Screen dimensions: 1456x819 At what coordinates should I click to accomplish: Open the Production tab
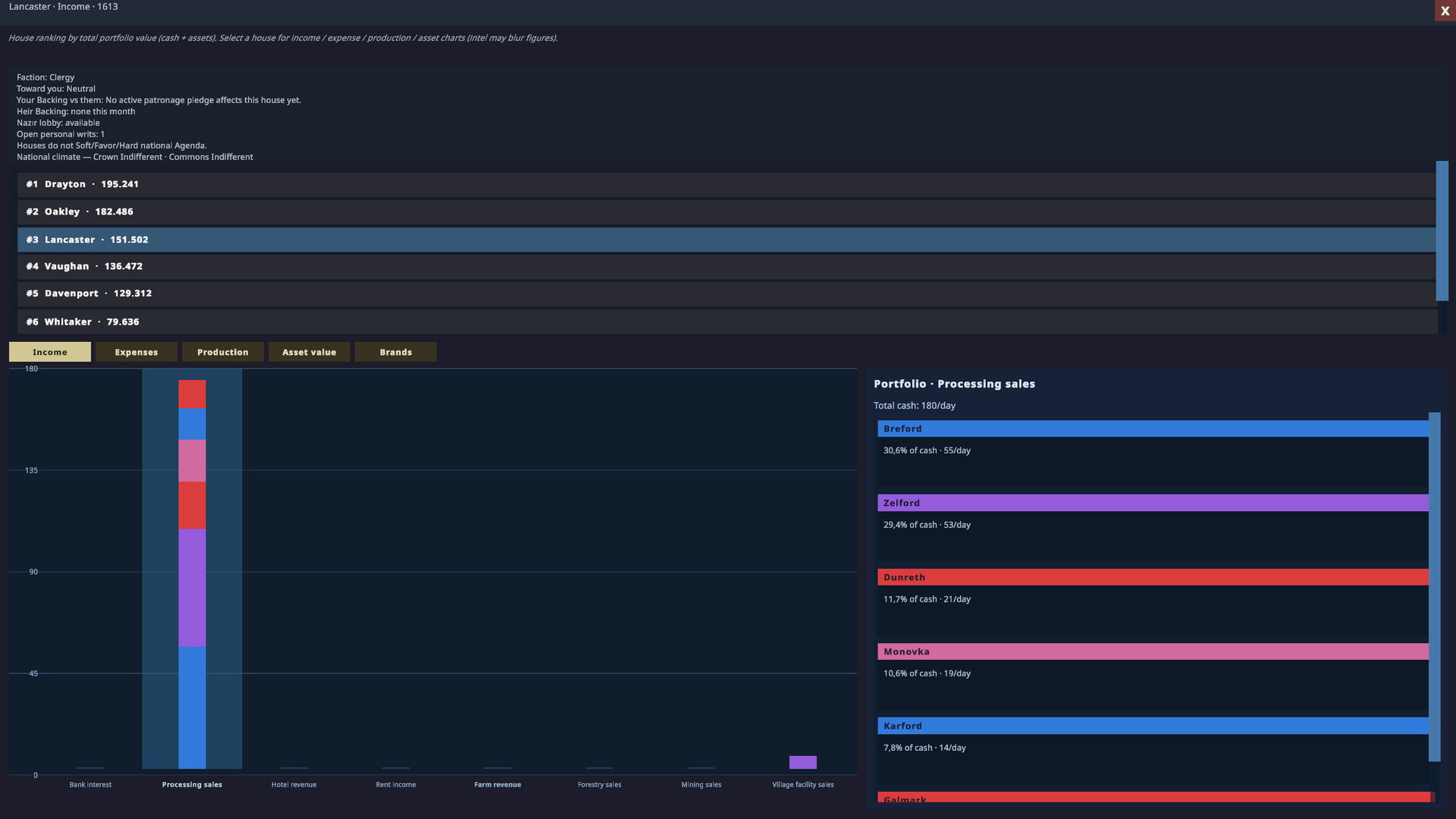pos(223,352)
